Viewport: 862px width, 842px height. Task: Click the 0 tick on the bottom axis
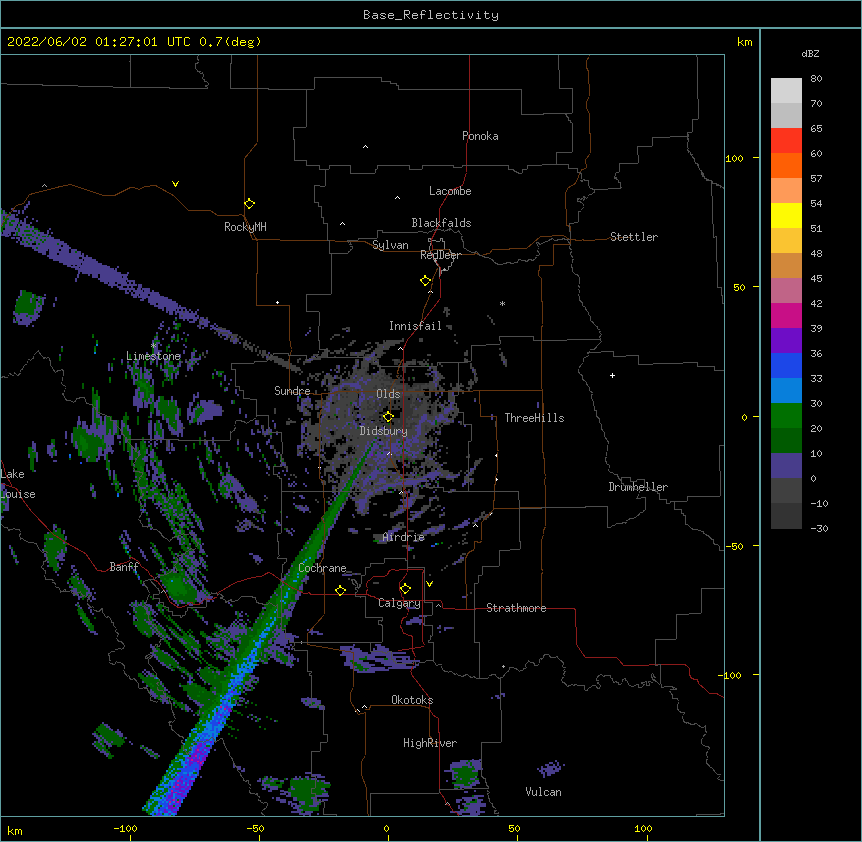386,829
